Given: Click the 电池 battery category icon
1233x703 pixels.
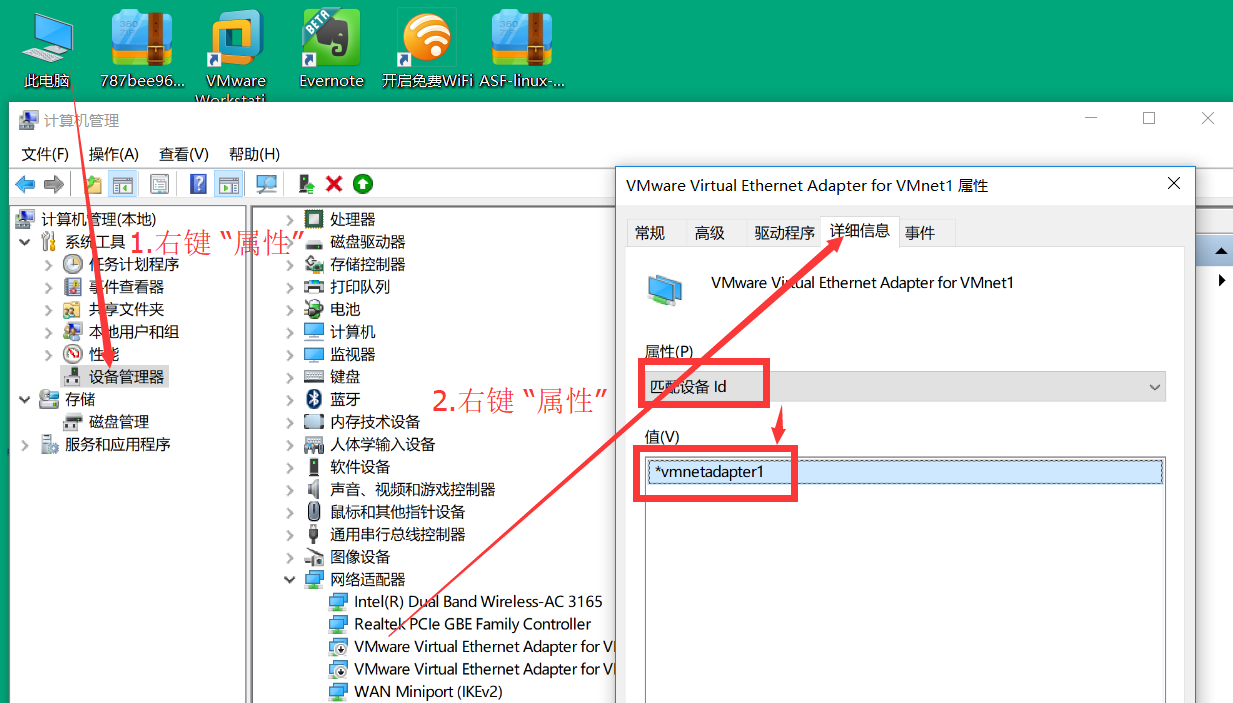Looking at the screenshot, I should click(x=314, y=309).
